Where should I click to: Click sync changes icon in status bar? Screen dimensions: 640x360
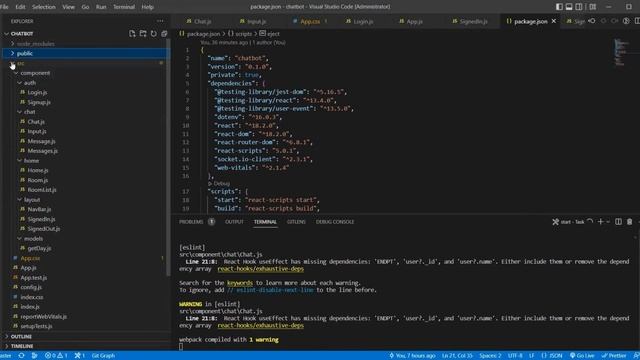pos(21,356)
